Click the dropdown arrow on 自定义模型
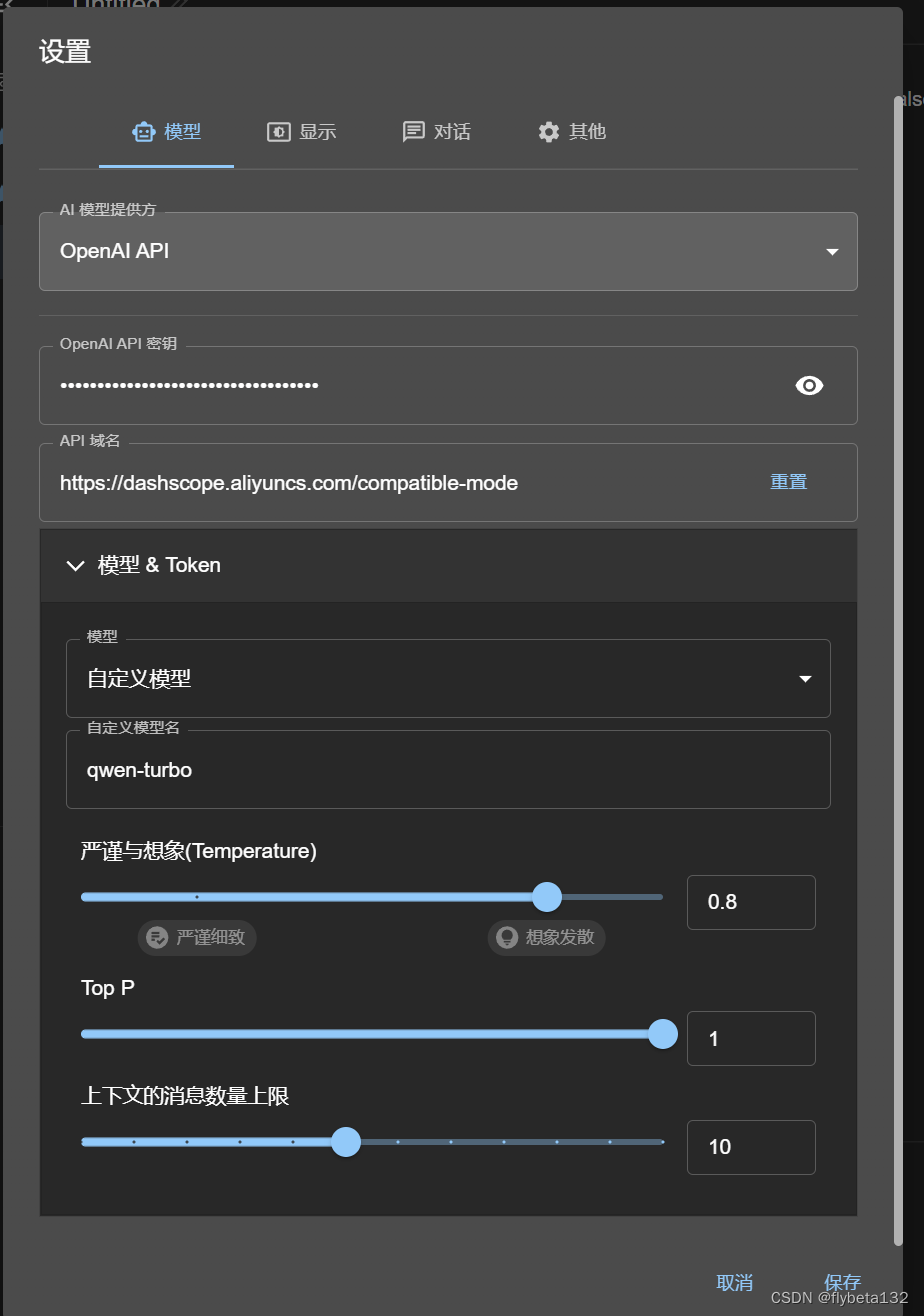Screen dimensions: 924x1316 pyautogui.click(x=805, y=678)
